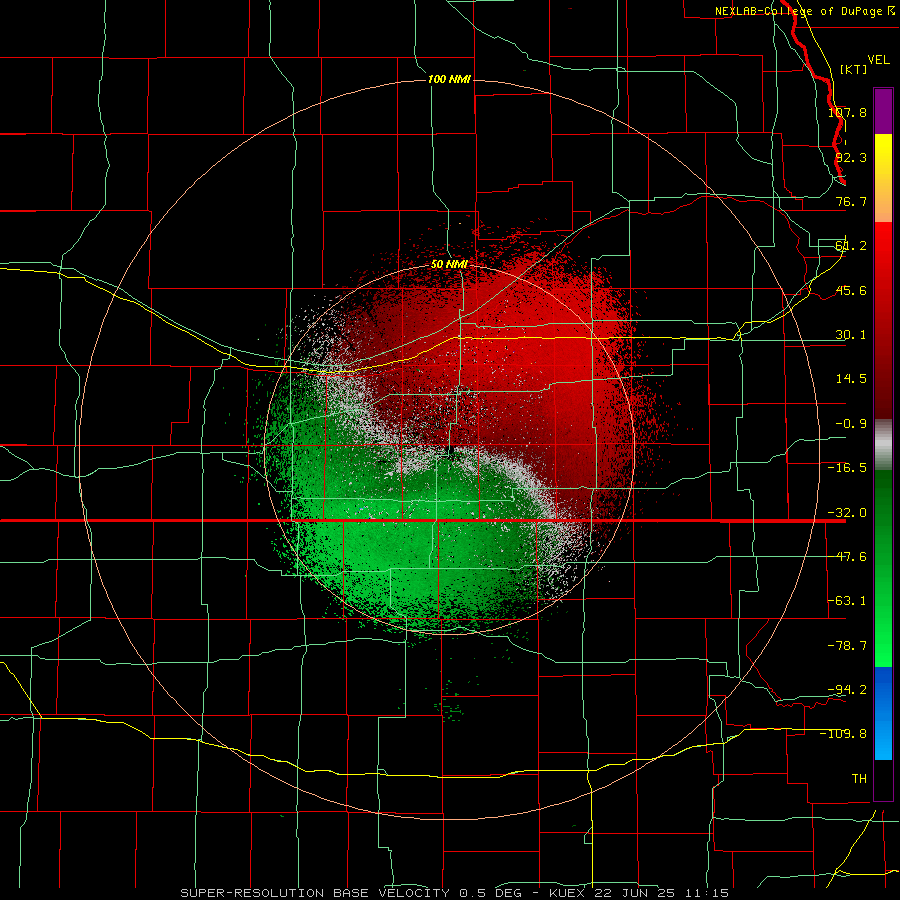Pick the dark TH band at color bar bottom
Viewport: 900px width, 900px height.
[883, 779]
